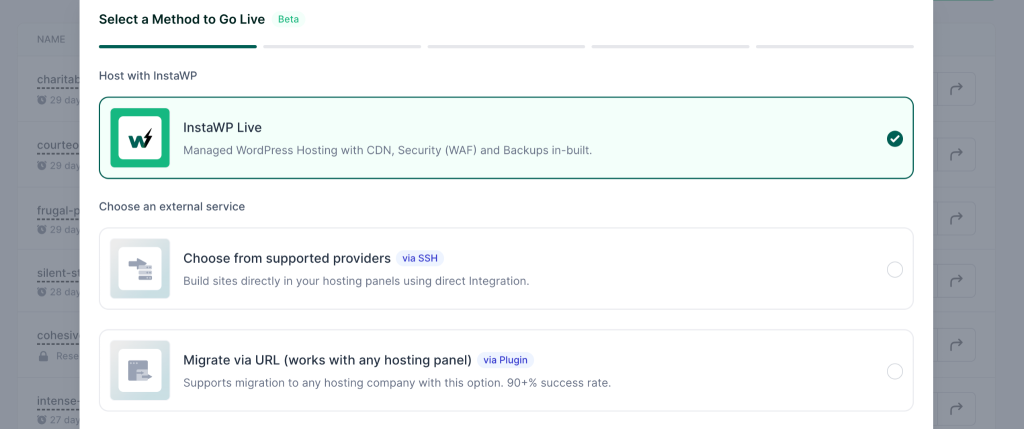The height and width of the screenshot is (429, 1024).
Task: Click the clock icon under the charitab site
Action: click(42, 101)
